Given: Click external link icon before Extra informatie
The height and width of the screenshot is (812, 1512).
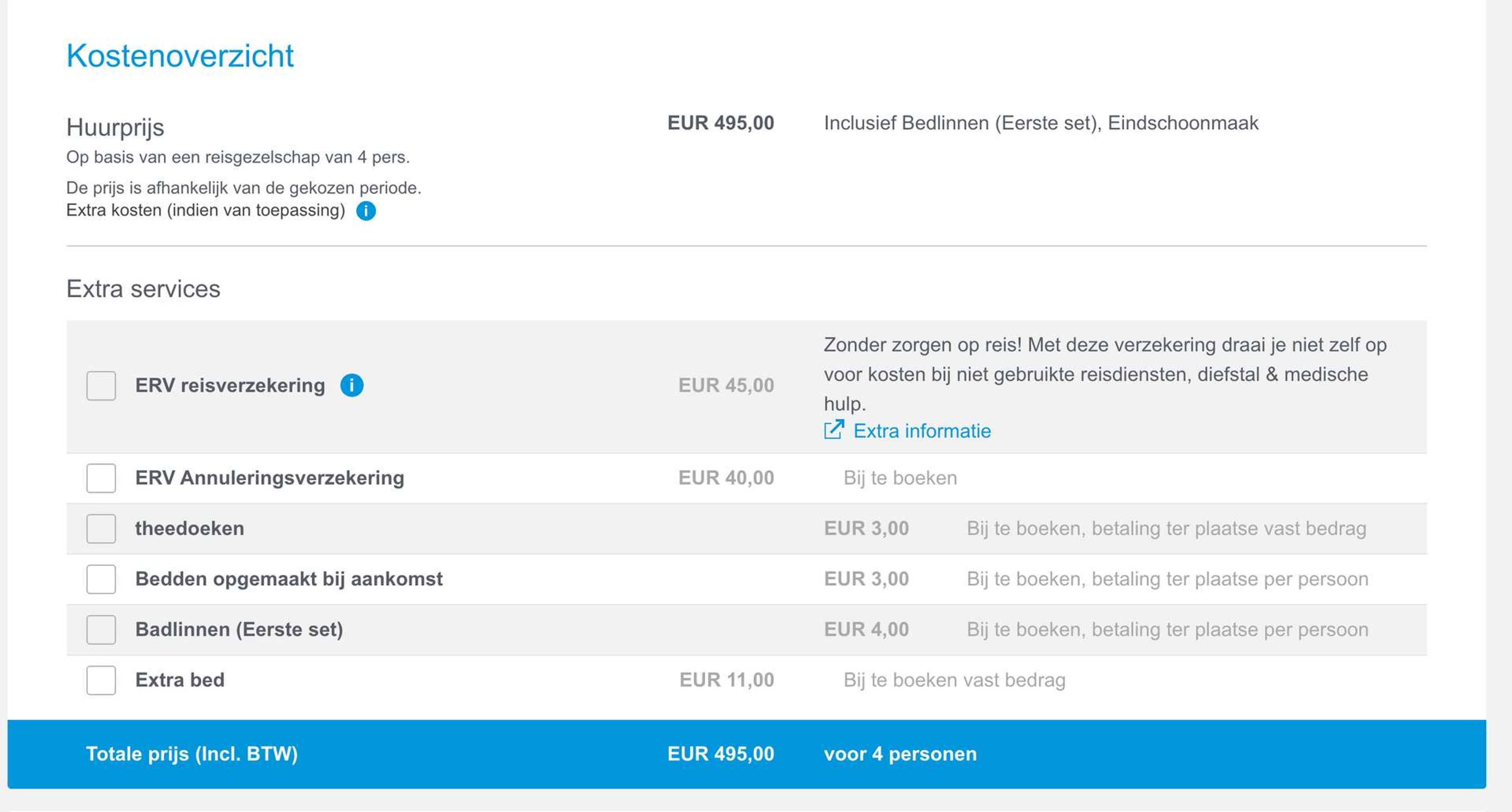Looking at the screenshot, I should tap(834, 430).
